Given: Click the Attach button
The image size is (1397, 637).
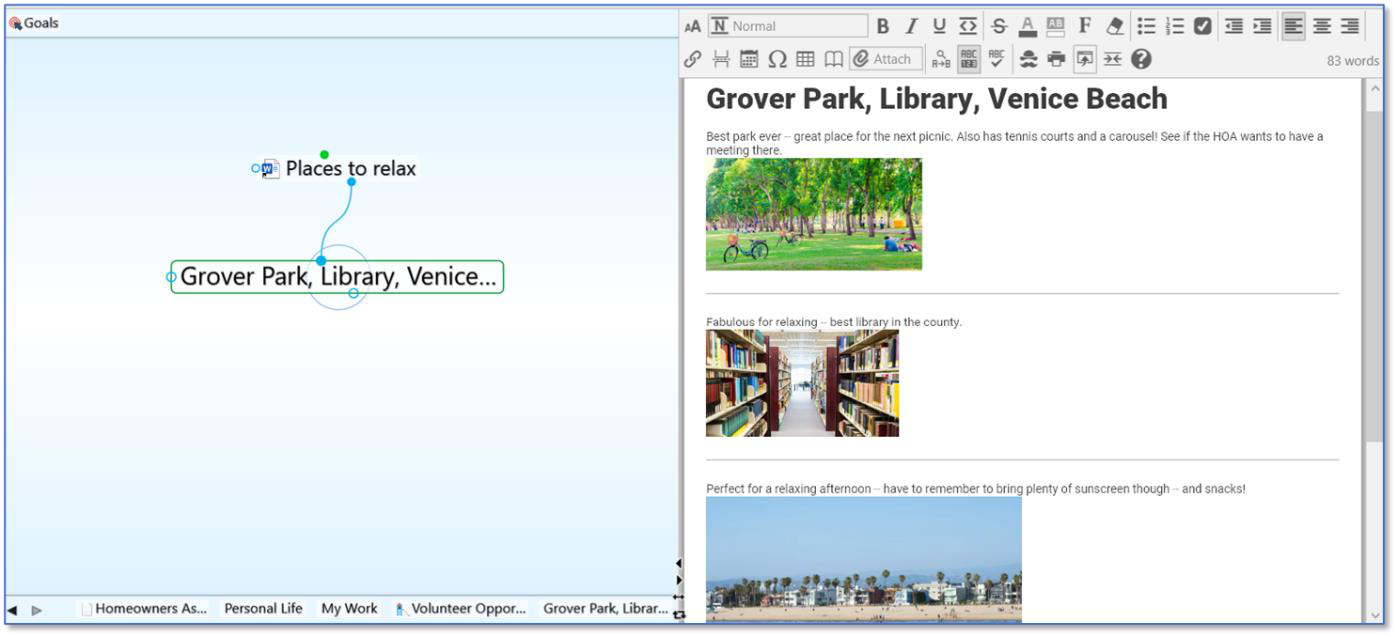Looking at the screenshot, I should pos(886,60).
